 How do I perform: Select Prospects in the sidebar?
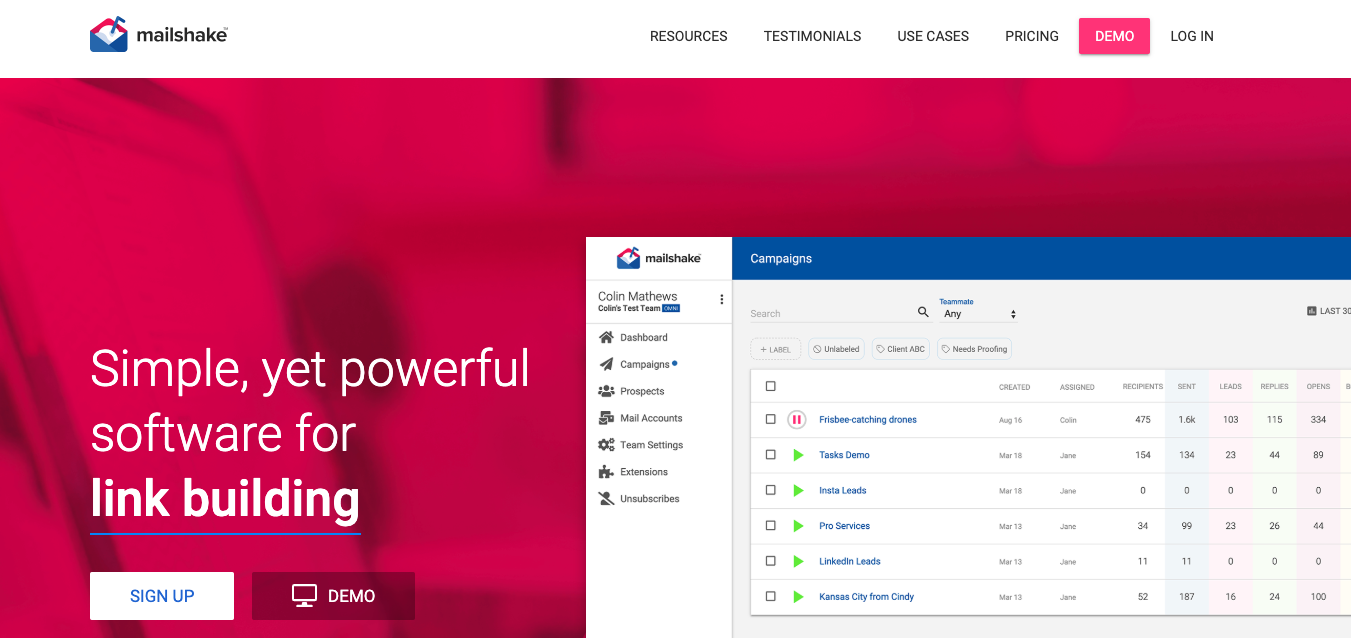[642, 392]
